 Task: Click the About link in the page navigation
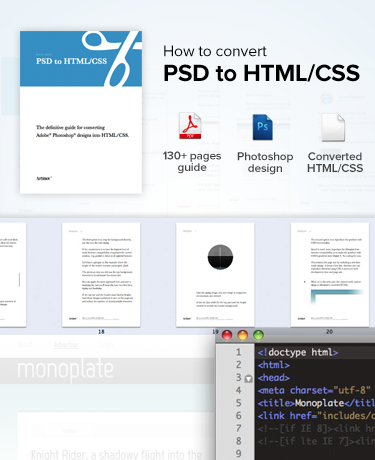(x=25, y=345)
